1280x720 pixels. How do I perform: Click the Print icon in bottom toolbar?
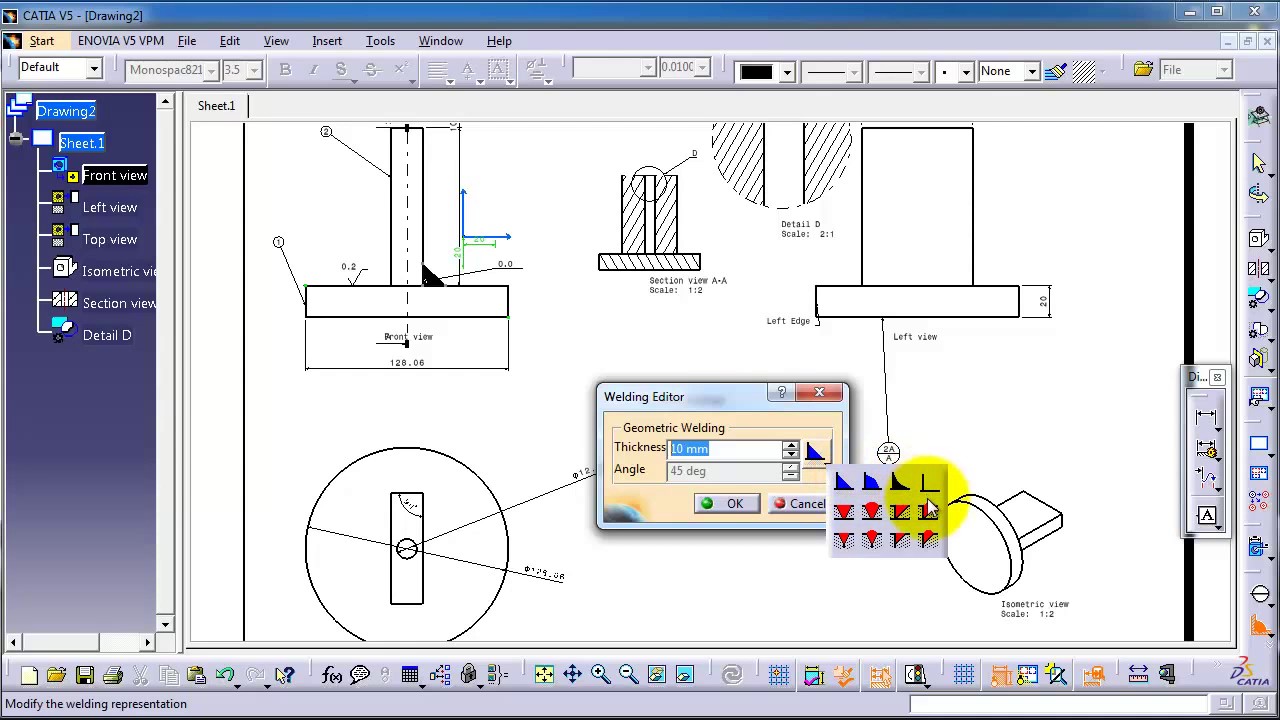(x=112, y=675)
